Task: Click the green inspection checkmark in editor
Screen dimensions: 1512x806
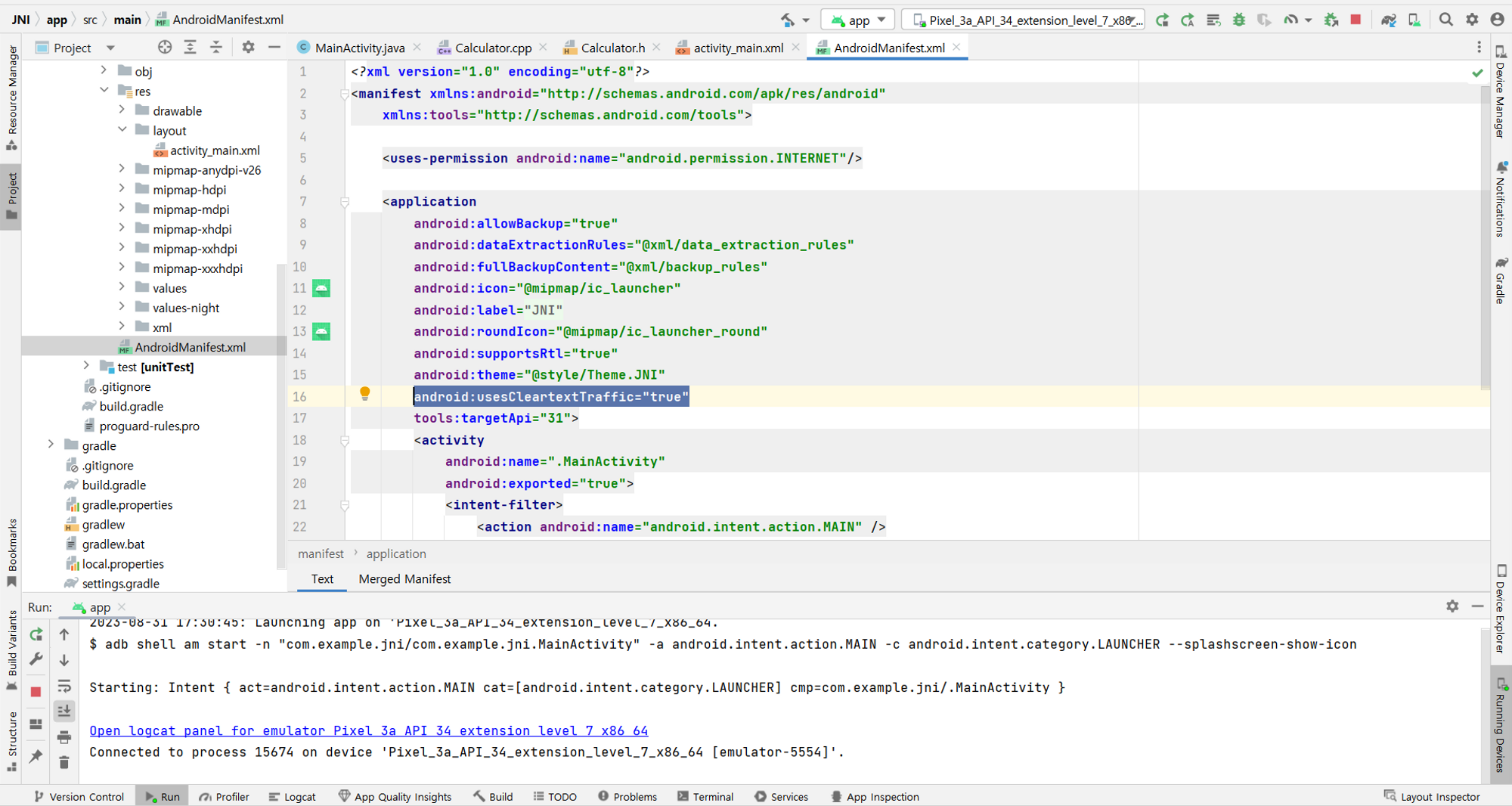Action: coord(1477,73)
